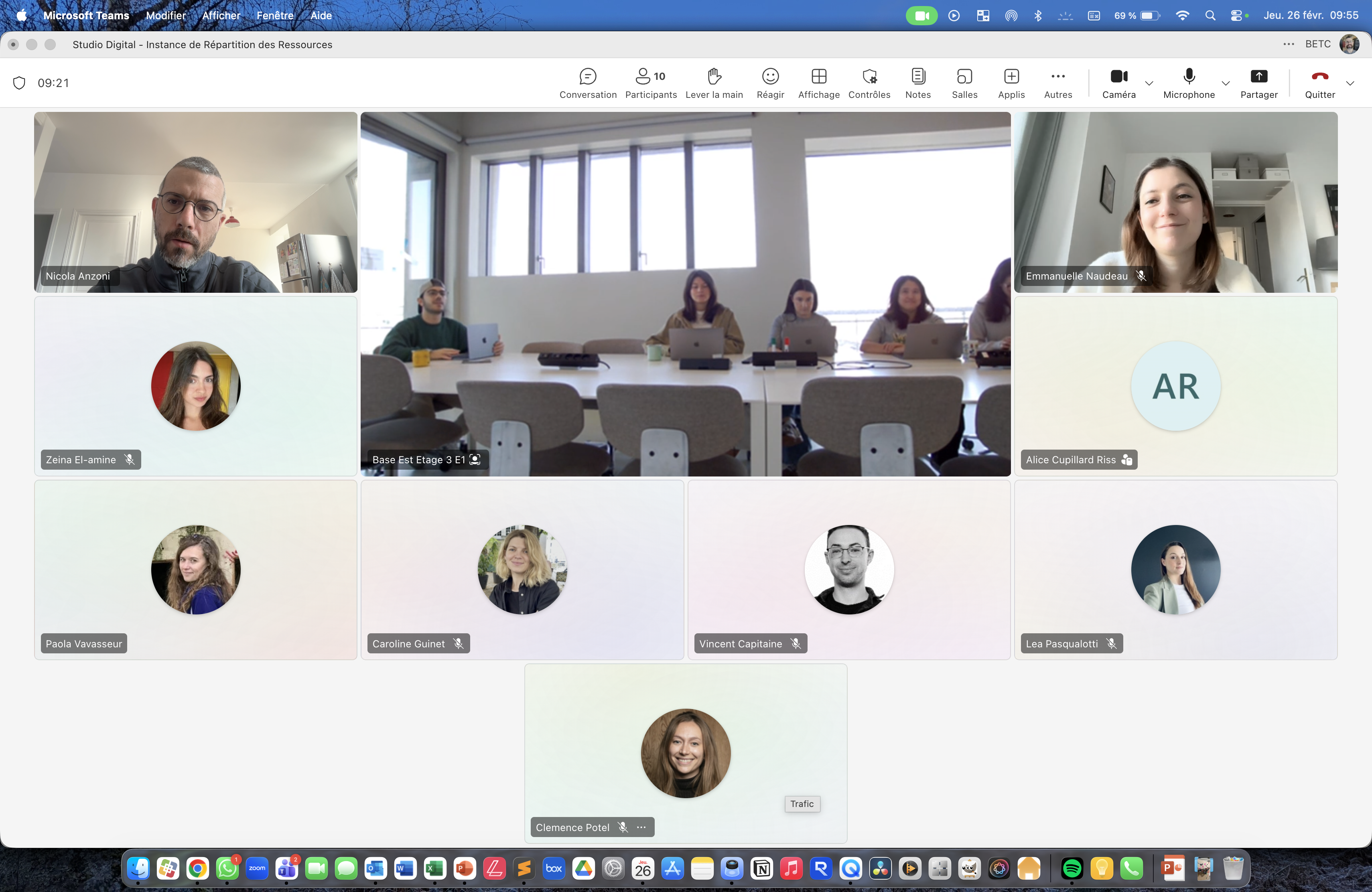The height and width of the screenshot is (892, 1372).
Task: Raise hand with Lever la main
Action: coord(714,83)
